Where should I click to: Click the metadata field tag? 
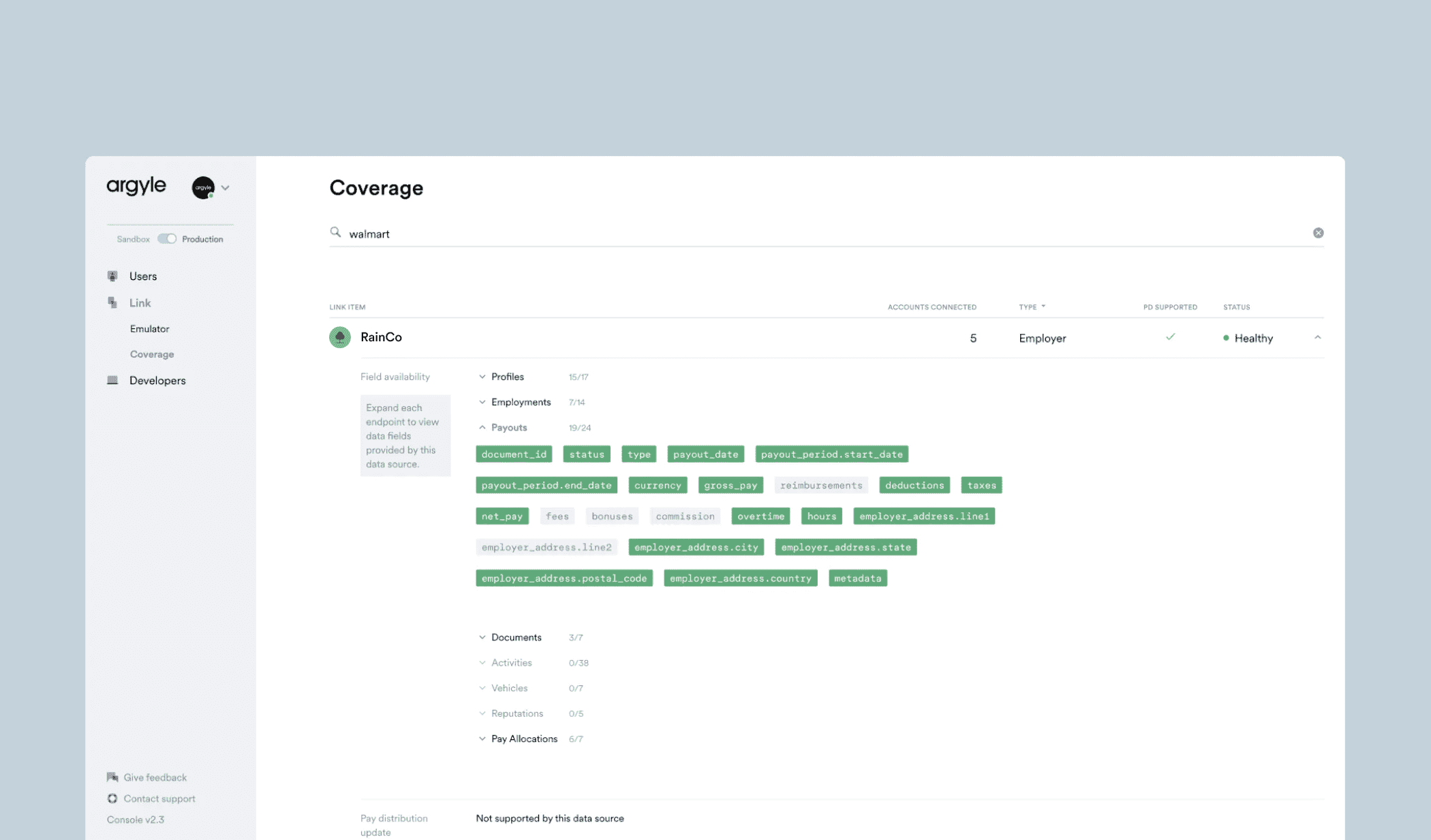coord(858,578)
